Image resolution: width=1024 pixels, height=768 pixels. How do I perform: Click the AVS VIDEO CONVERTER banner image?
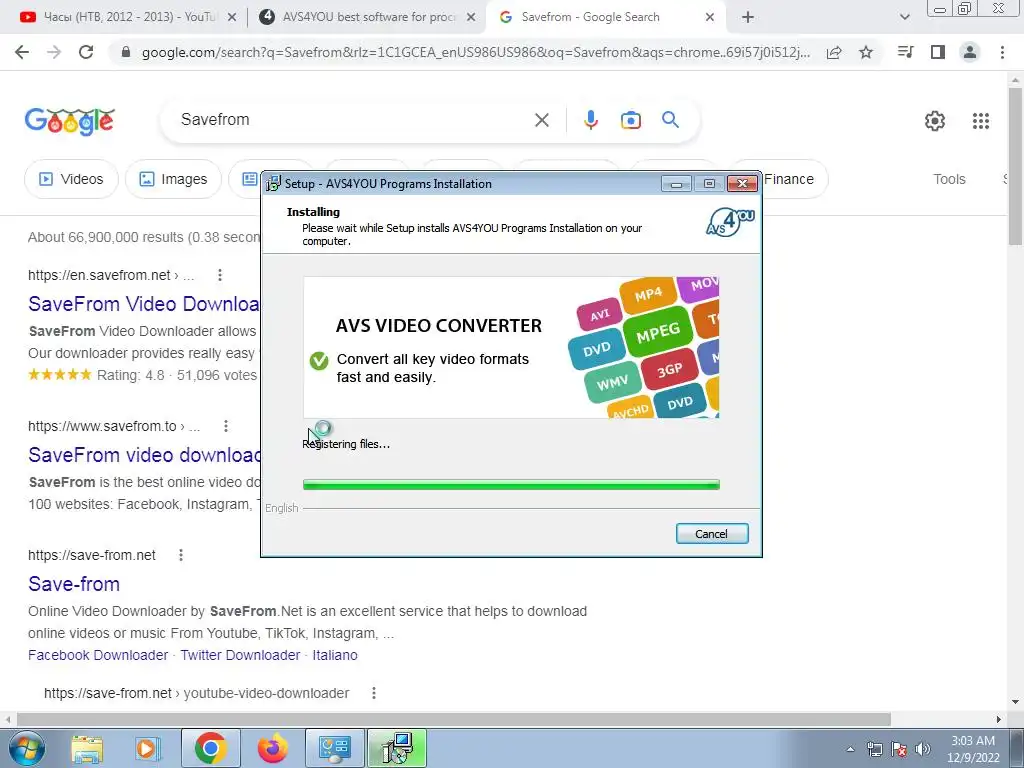[511, 347]
